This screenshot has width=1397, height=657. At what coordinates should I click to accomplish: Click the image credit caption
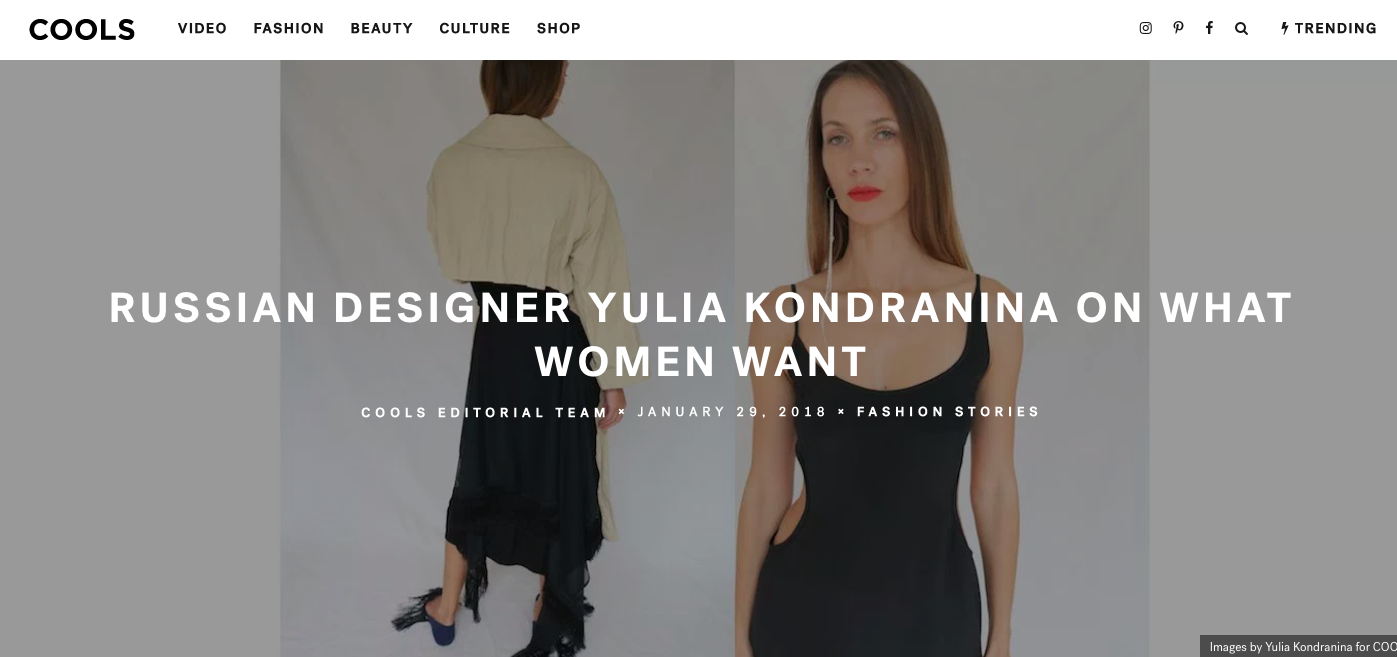[x=1298, y=646]
